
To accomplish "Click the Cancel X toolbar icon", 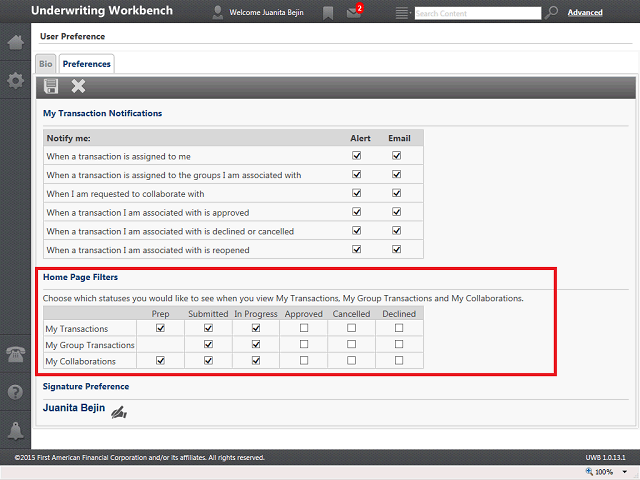I will (x=78, y=86).
